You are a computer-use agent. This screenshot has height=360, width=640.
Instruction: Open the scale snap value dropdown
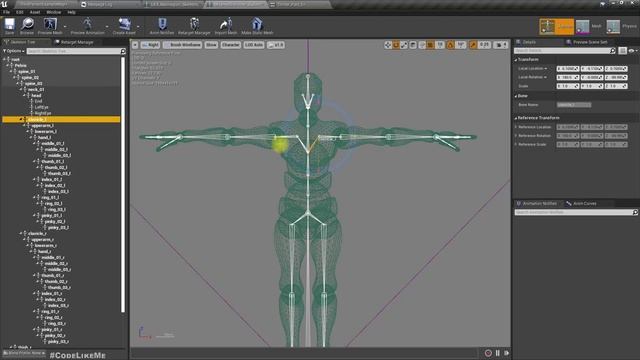484,45
